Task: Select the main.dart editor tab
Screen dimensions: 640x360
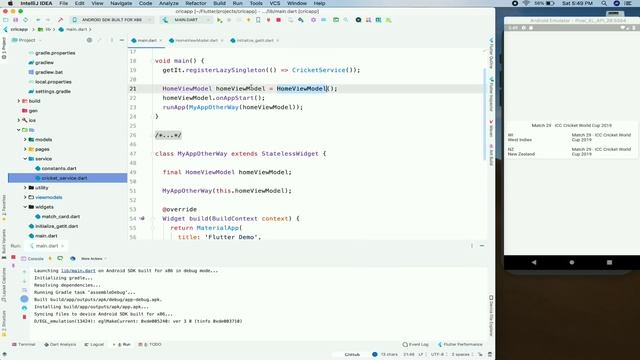Action: [147, 40]
